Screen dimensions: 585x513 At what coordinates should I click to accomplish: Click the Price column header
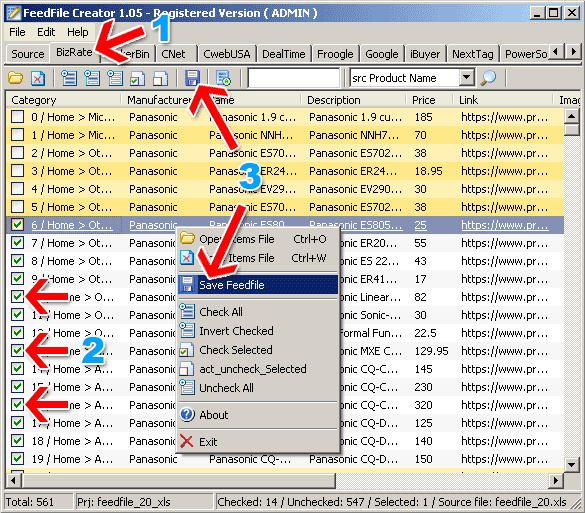(x=430, y=100)
